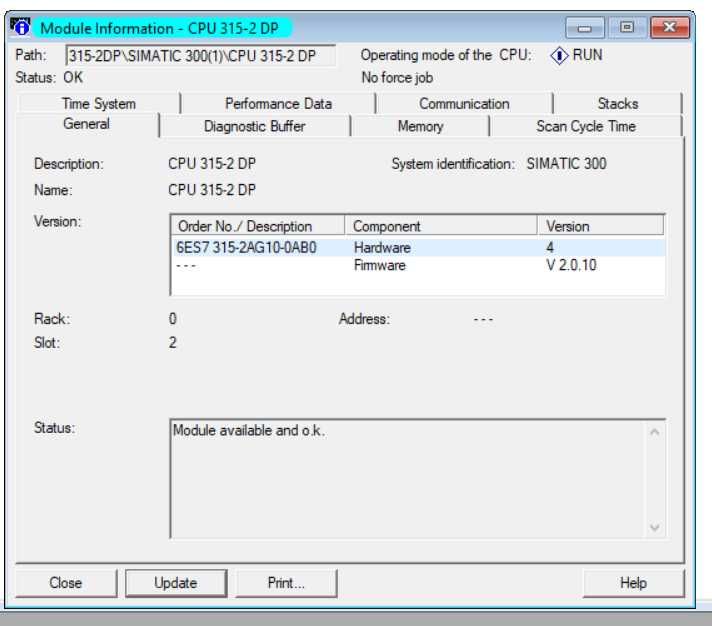Click the Module Information window icon
This screenshot has height=626, width=712.
(x=20, y=27)
